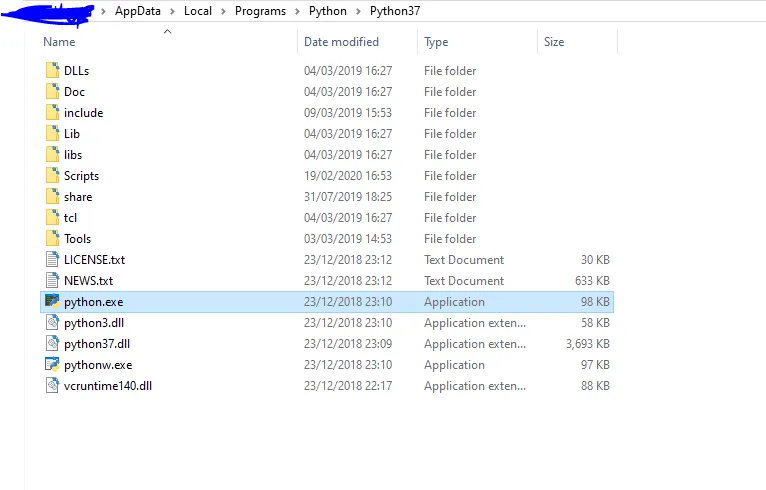The image size is (766, 490).
Task: Go to Local in the address breadcrumb
Action: click(x=197, y=11)
